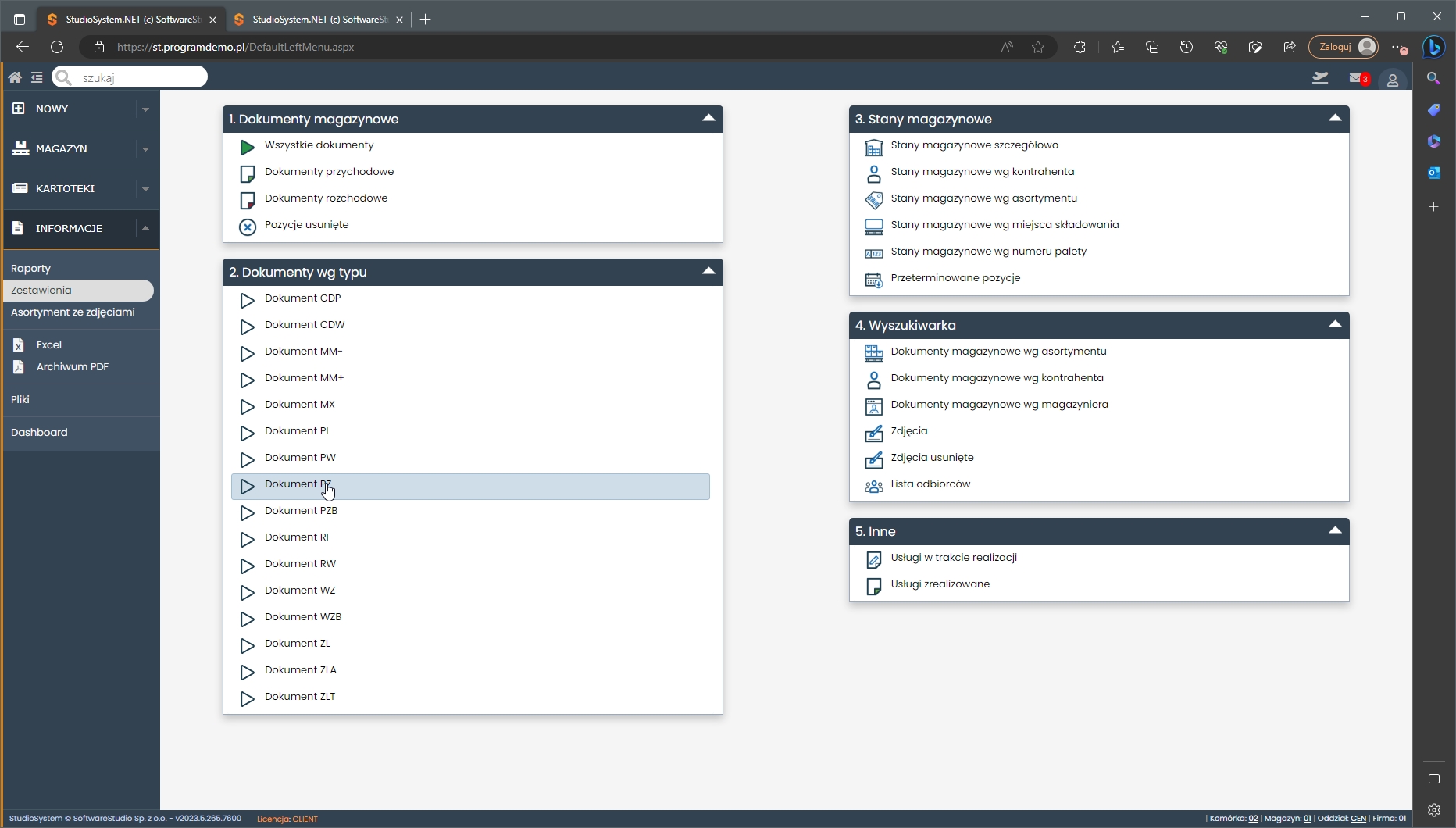1456x828 pixels.
Task: Open the mail notifications envelope icon
Action: coord(1356,78)
